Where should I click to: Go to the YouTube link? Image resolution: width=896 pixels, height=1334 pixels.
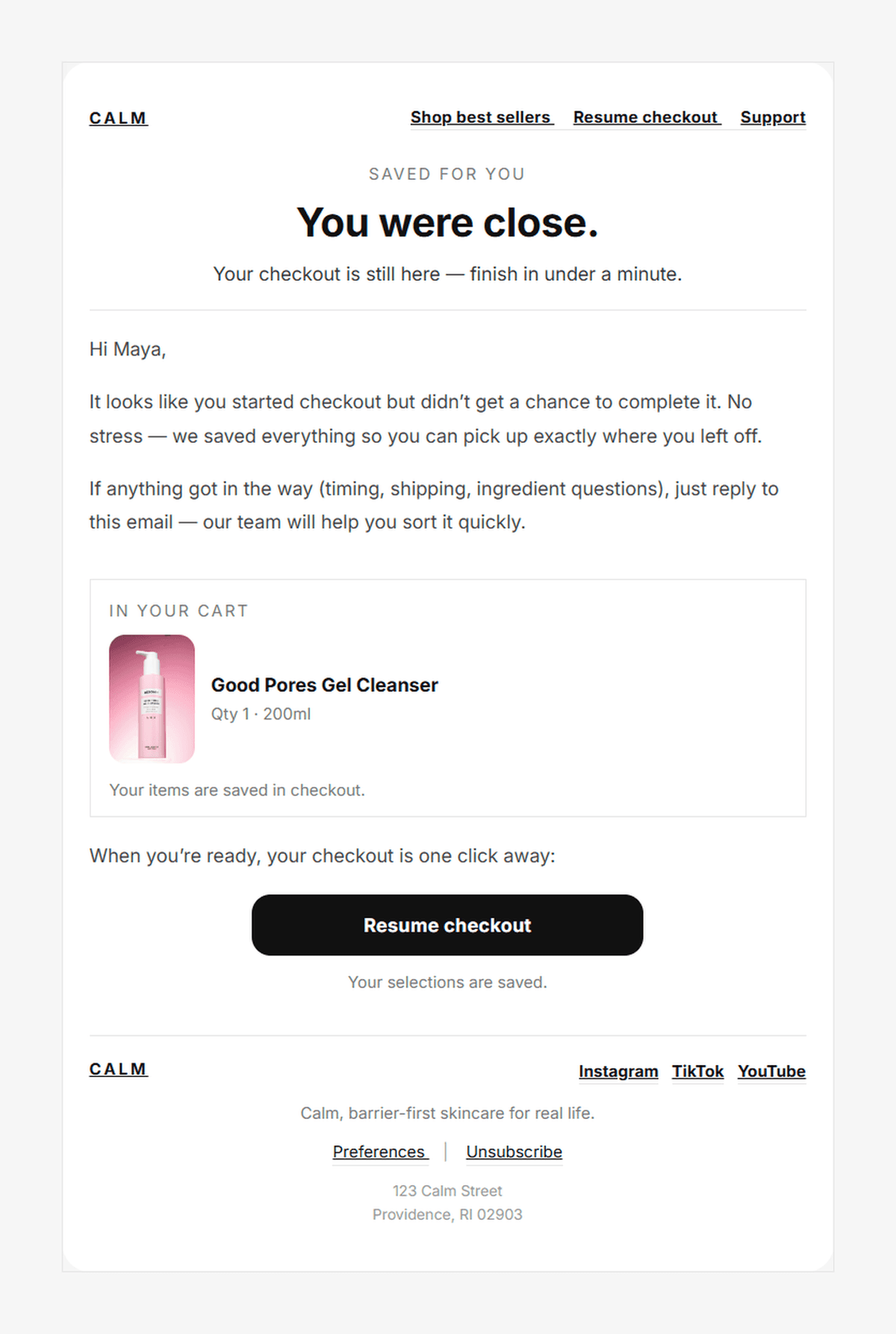[x=771, y=1071]
